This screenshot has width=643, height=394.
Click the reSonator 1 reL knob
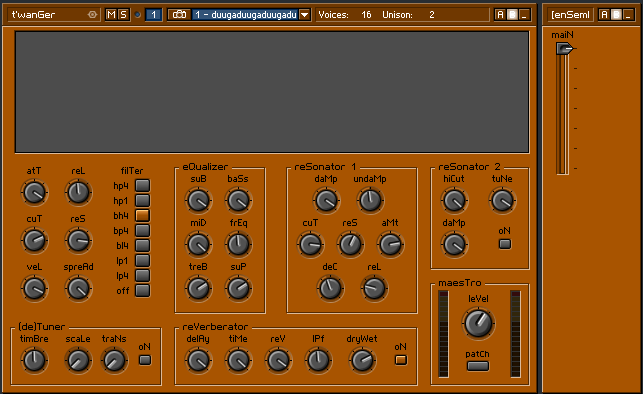coord(374,289)
